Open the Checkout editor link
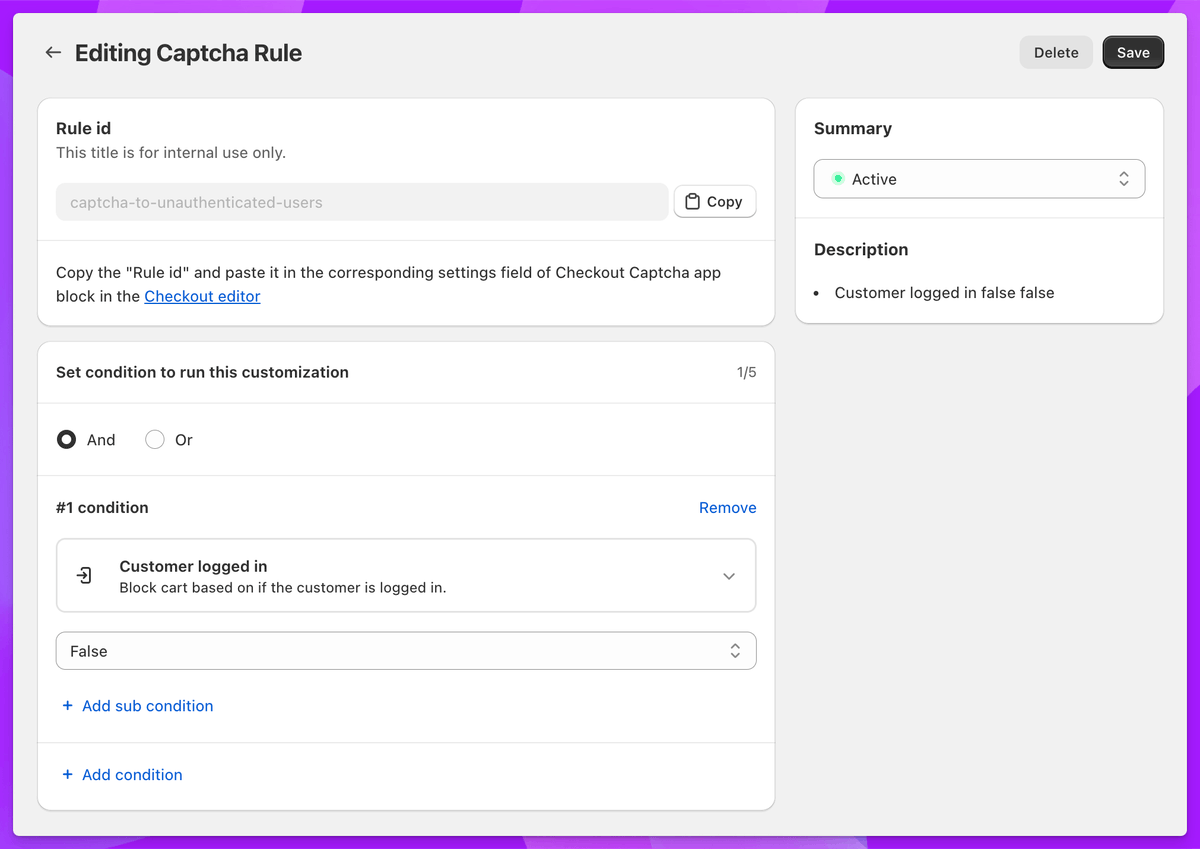 click(x=202, y=296)
